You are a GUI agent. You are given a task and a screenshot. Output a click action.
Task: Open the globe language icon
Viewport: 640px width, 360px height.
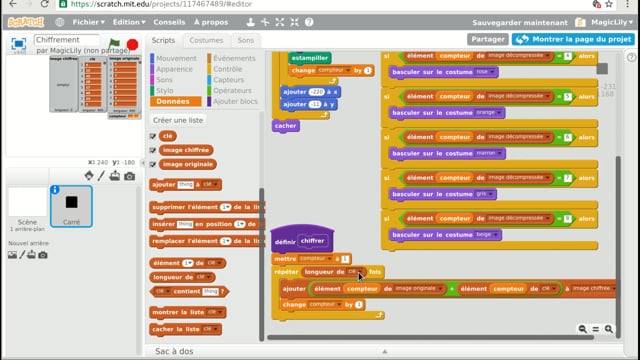pyautogui.click(x=60, y=22)
